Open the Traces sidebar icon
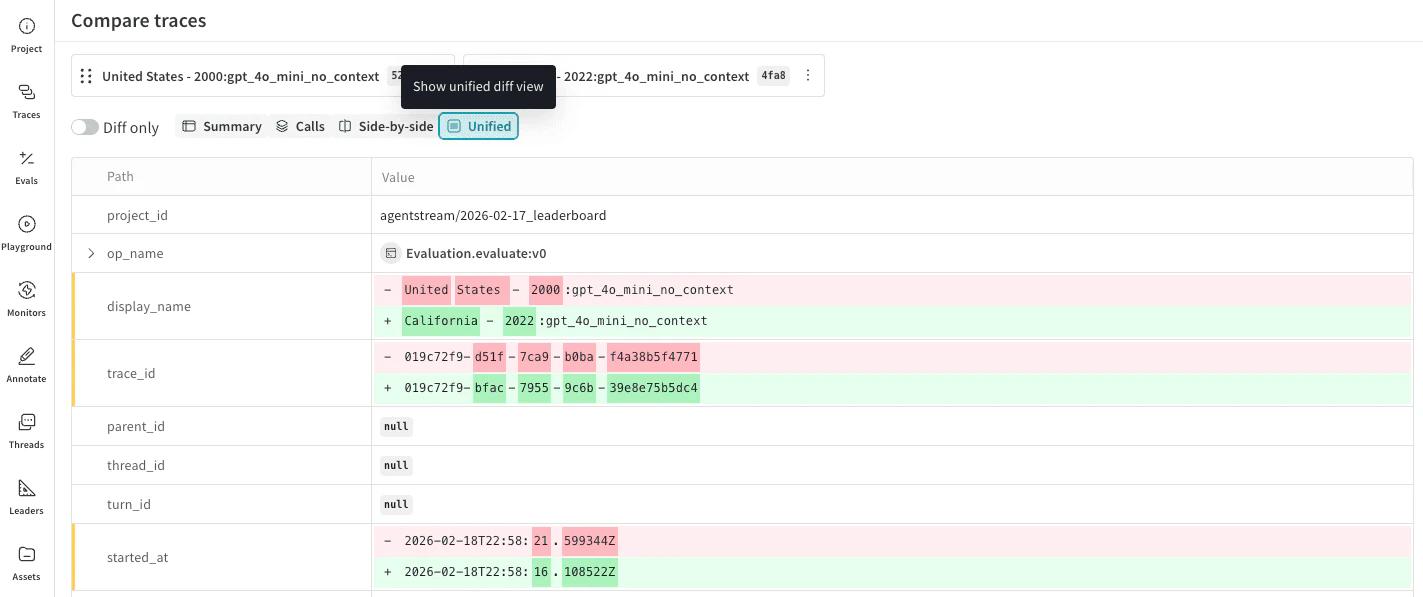The height and width of the screenshot is (597, 1423). 27,101
